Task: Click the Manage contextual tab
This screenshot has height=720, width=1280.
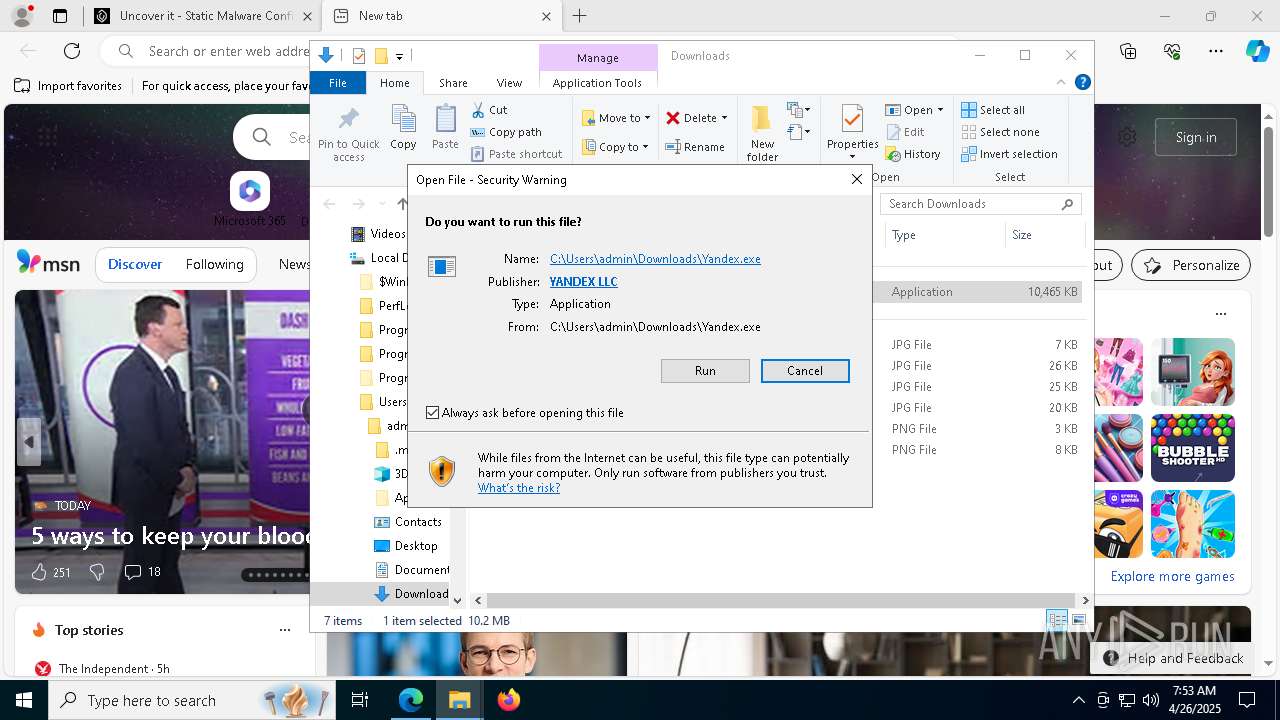Action: point(598,58)
